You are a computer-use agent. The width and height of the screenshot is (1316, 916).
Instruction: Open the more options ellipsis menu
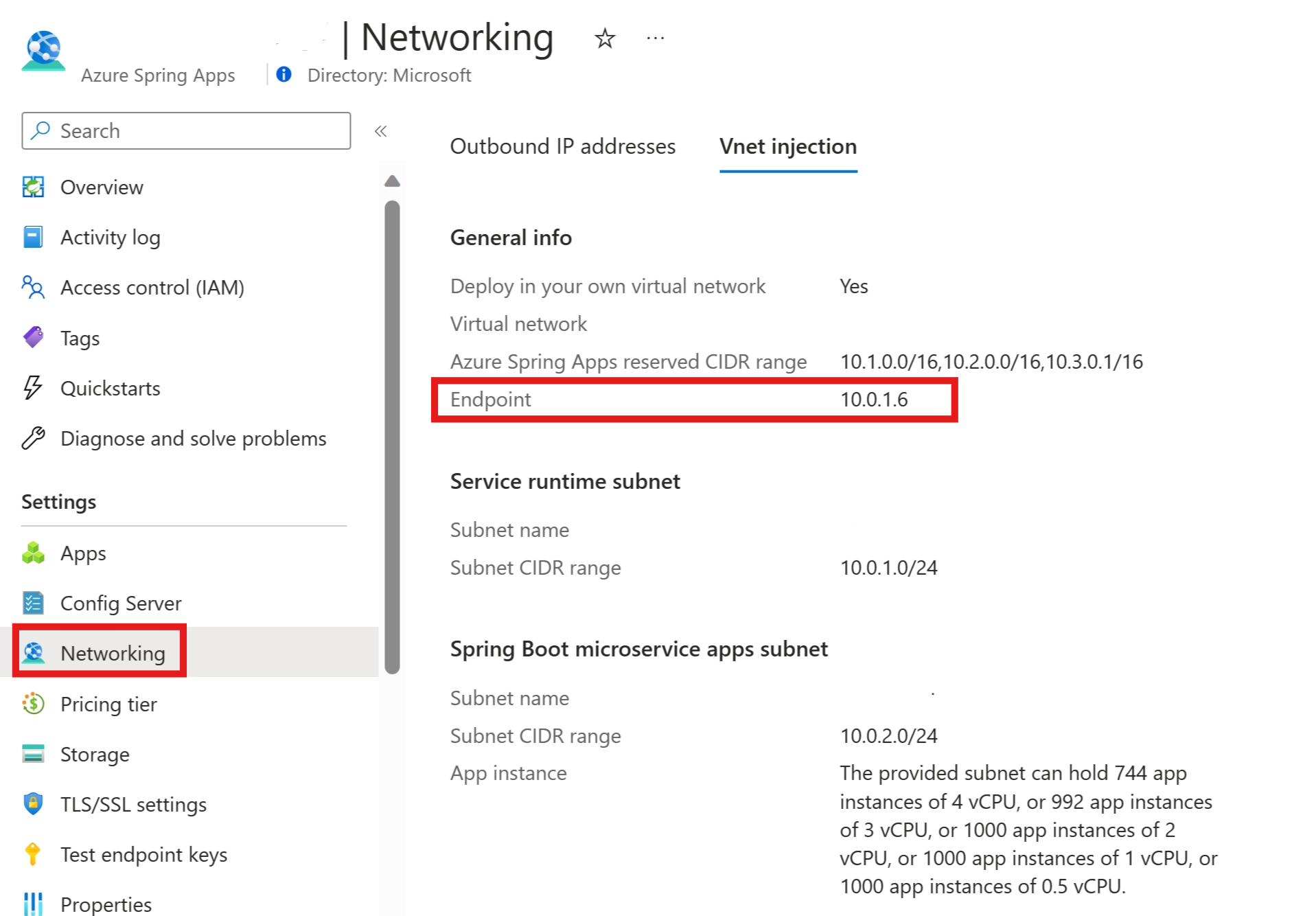(x=655, y=38)
